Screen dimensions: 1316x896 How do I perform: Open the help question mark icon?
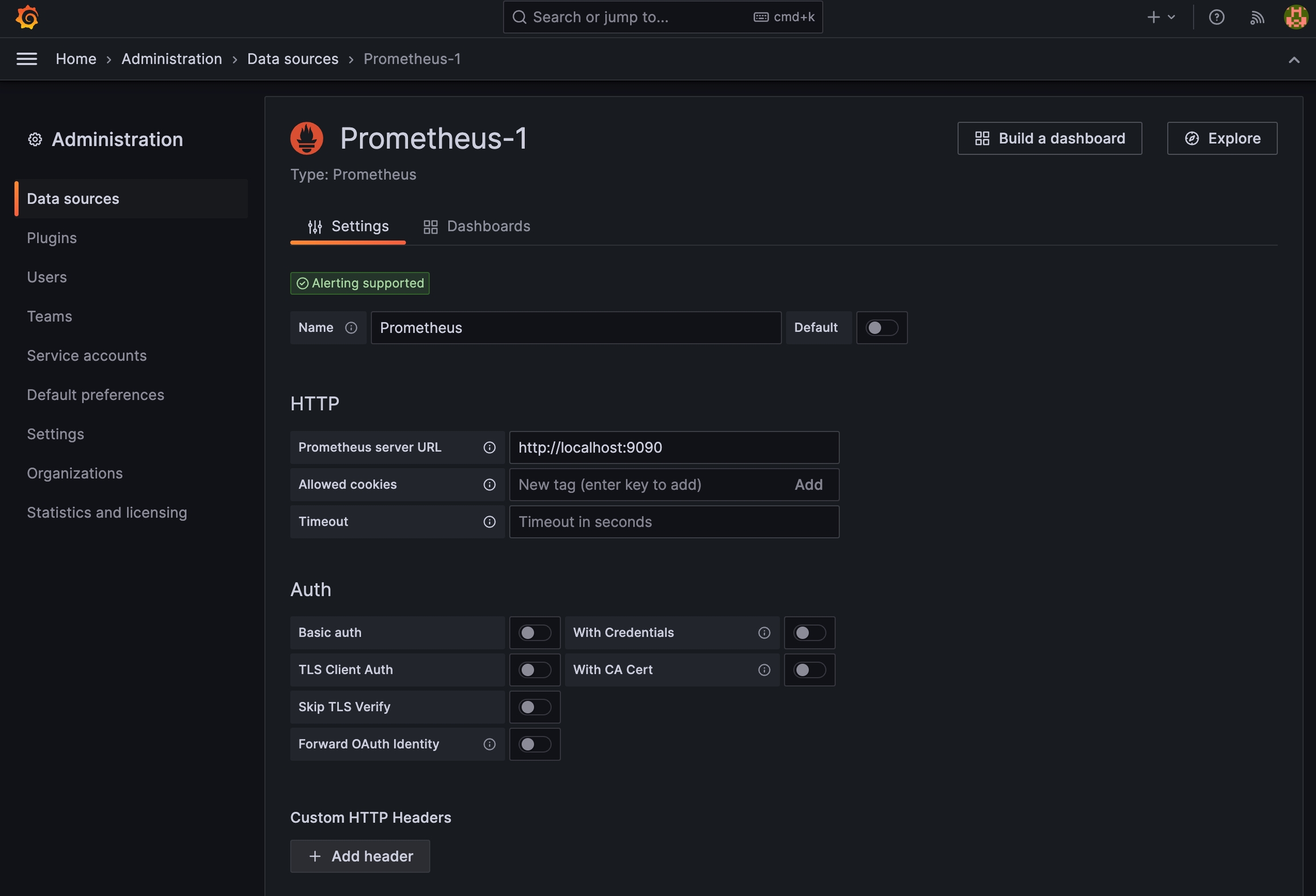pyautogui.click(x=1216, y=17)
